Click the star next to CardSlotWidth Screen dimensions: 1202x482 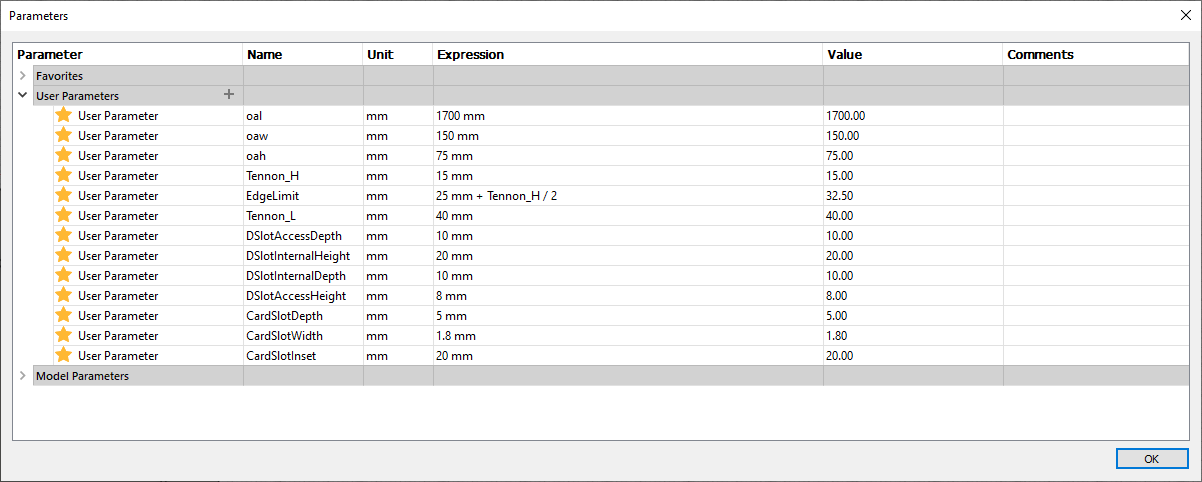(x=64, y=335)
